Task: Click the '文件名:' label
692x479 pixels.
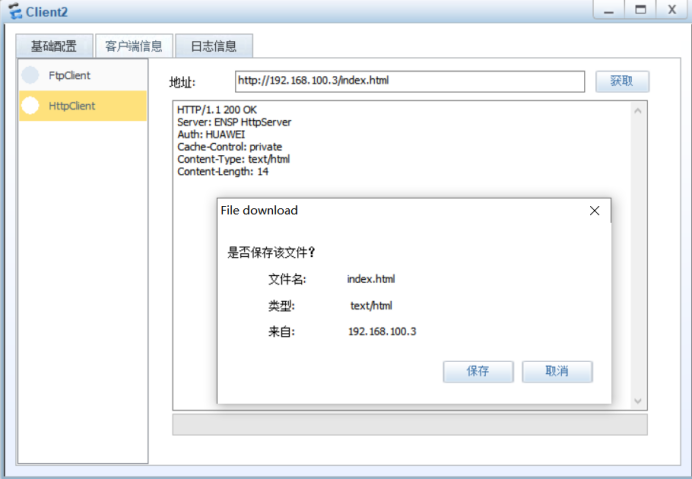Action: tap(287, 279)
